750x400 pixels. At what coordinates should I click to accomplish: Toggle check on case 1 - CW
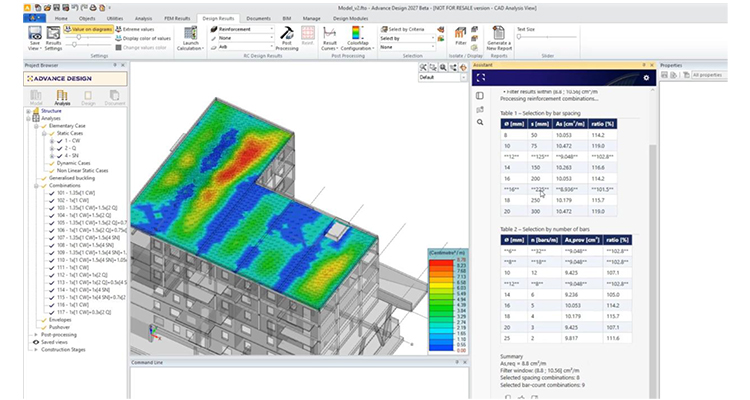tap(60, 141)
